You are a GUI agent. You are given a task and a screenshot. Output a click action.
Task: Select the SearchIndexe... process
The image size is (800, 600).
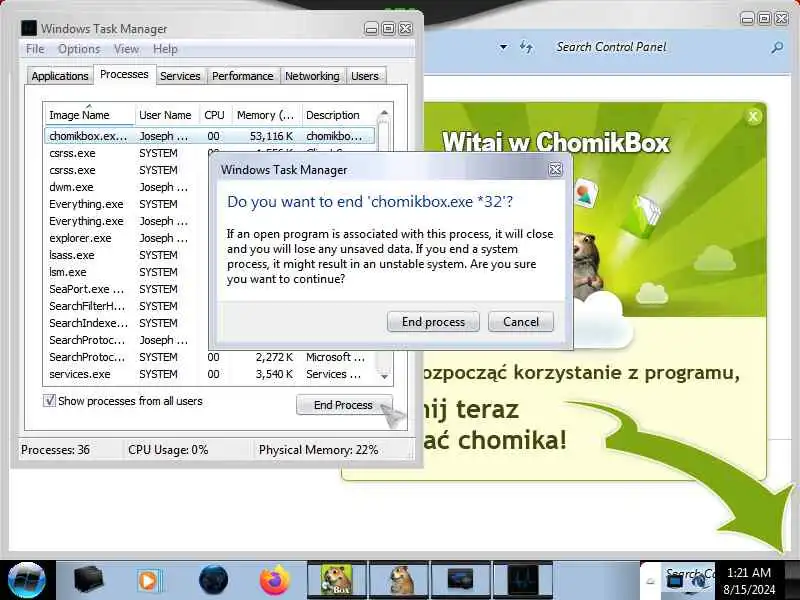pos(88,323)
